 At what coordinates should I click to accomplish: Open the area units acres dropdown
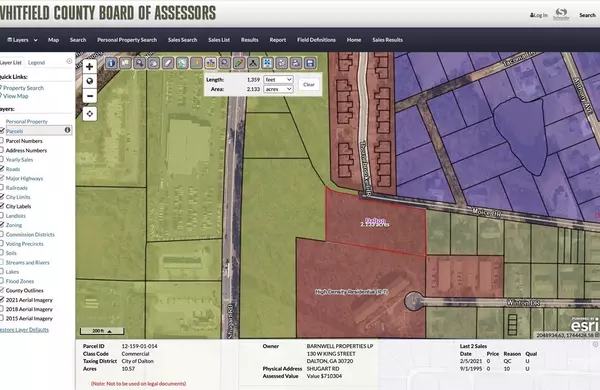278,89
